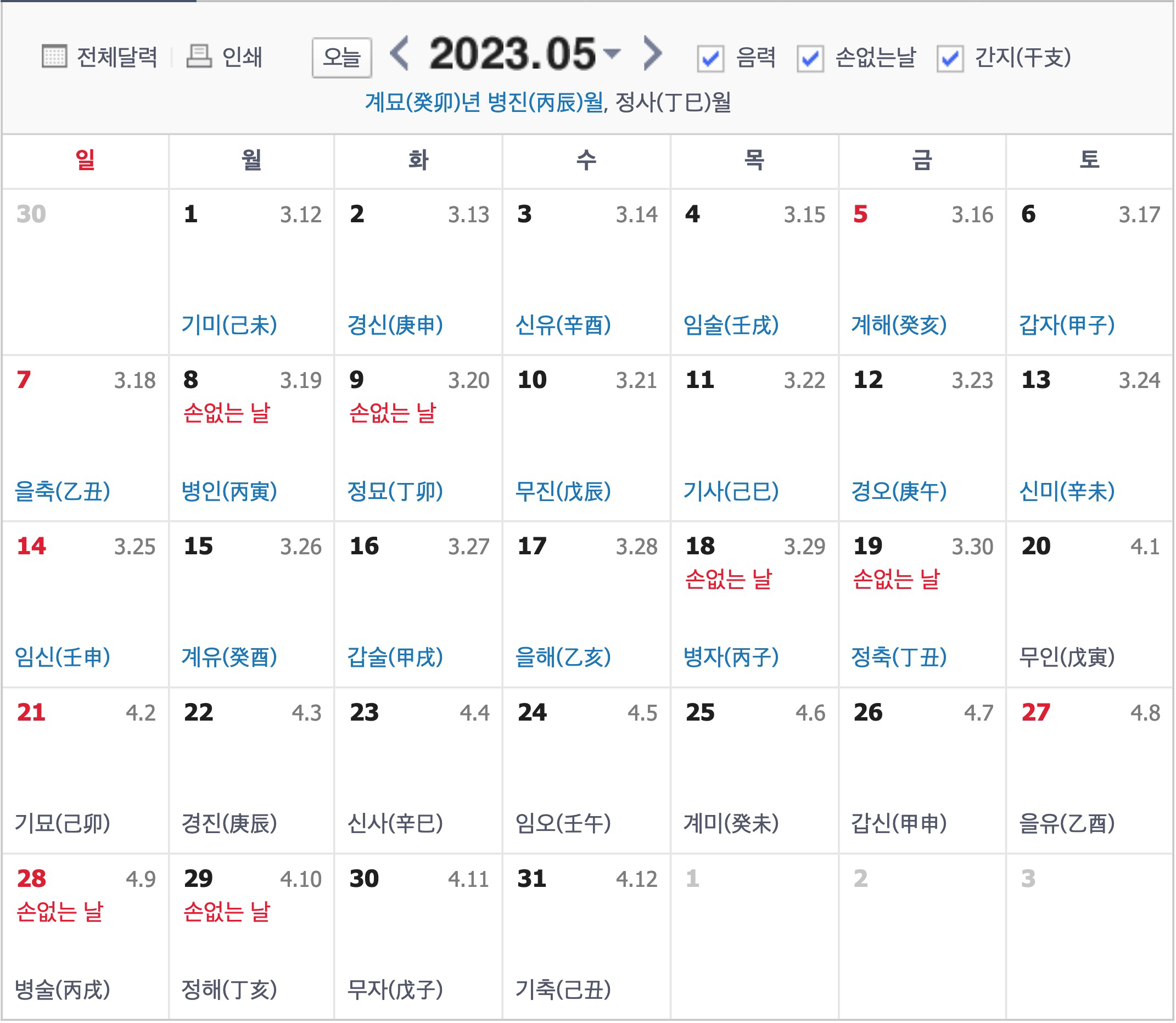This screenshot has height=1023, width=1176.
Task: Select the grayed April 30 date
Action: [x=31, y=215]
